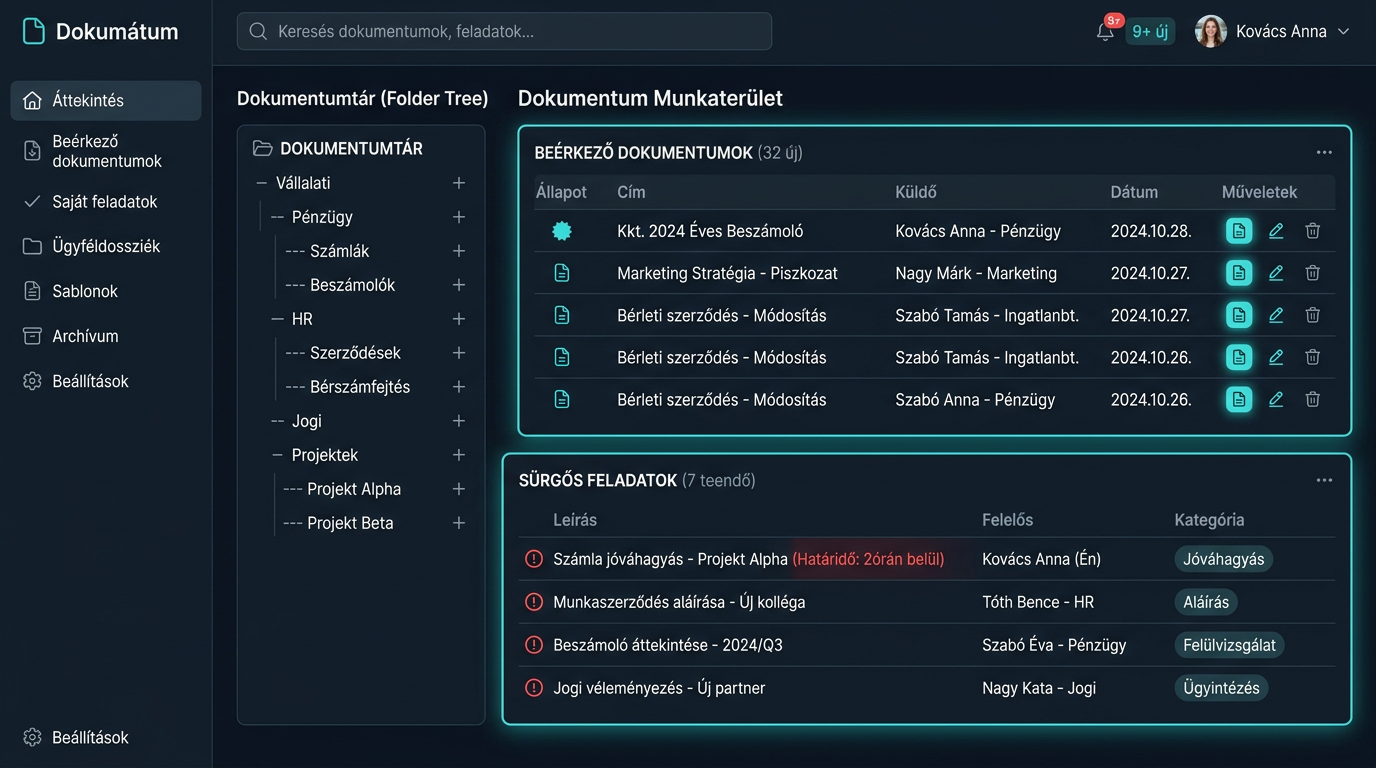The image size is (1376, 768).
Task: Select Számlák in the folder tree
Action: pos(340,251)
